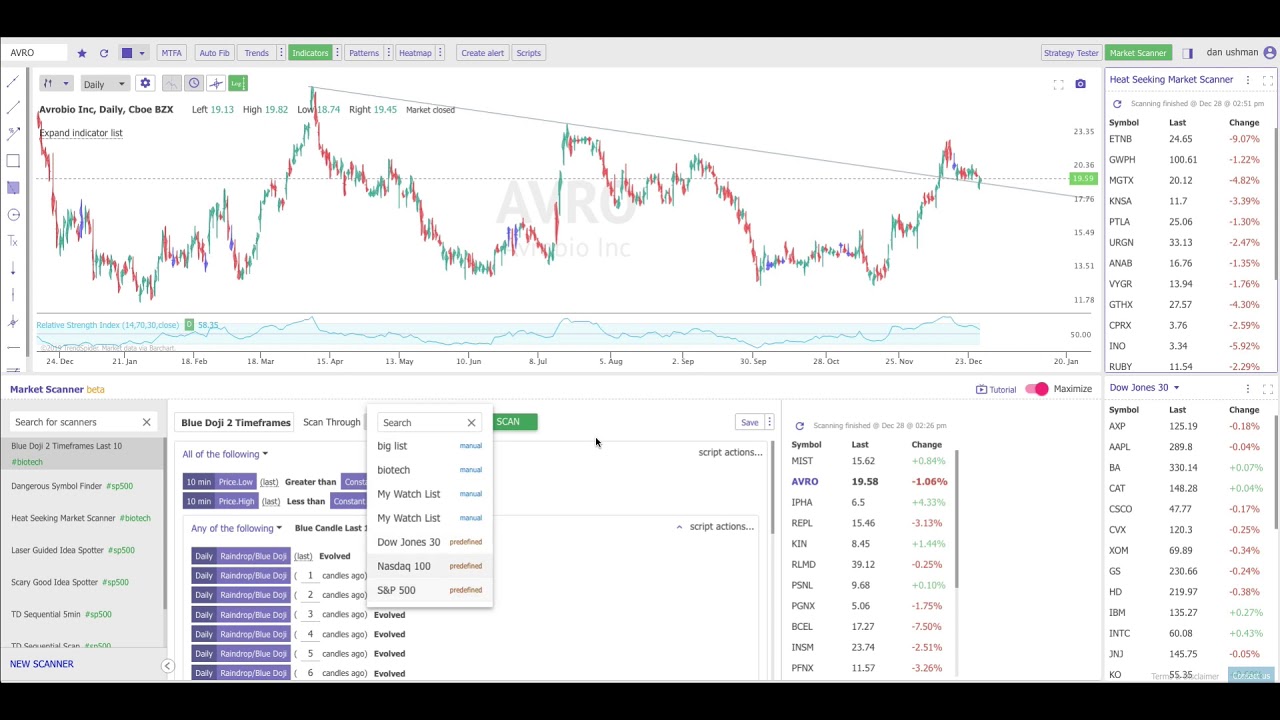Image resolution: width=1280 pixels, height=720 pixels.
Task: Open script actions for Blue Candle group
Action: 721,527
